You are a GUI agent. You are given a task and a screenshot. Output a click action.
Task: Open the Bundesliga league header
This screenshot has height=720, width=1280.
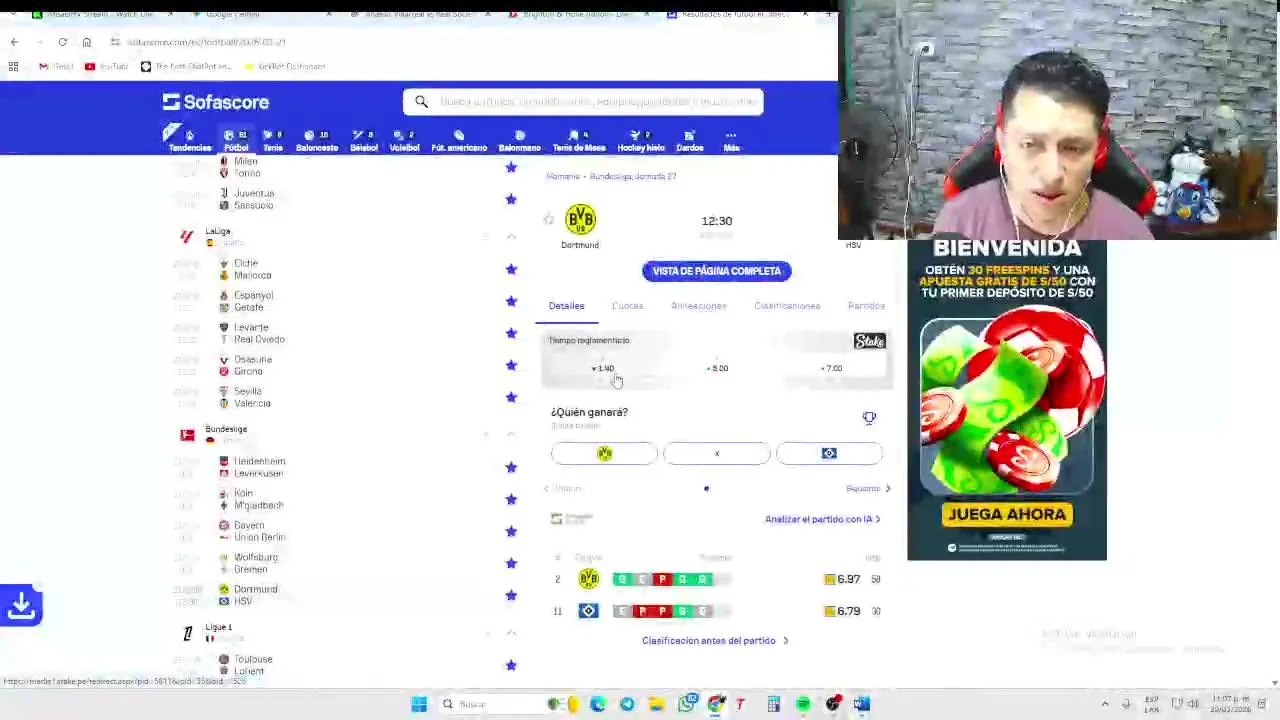tap(226, 434)
